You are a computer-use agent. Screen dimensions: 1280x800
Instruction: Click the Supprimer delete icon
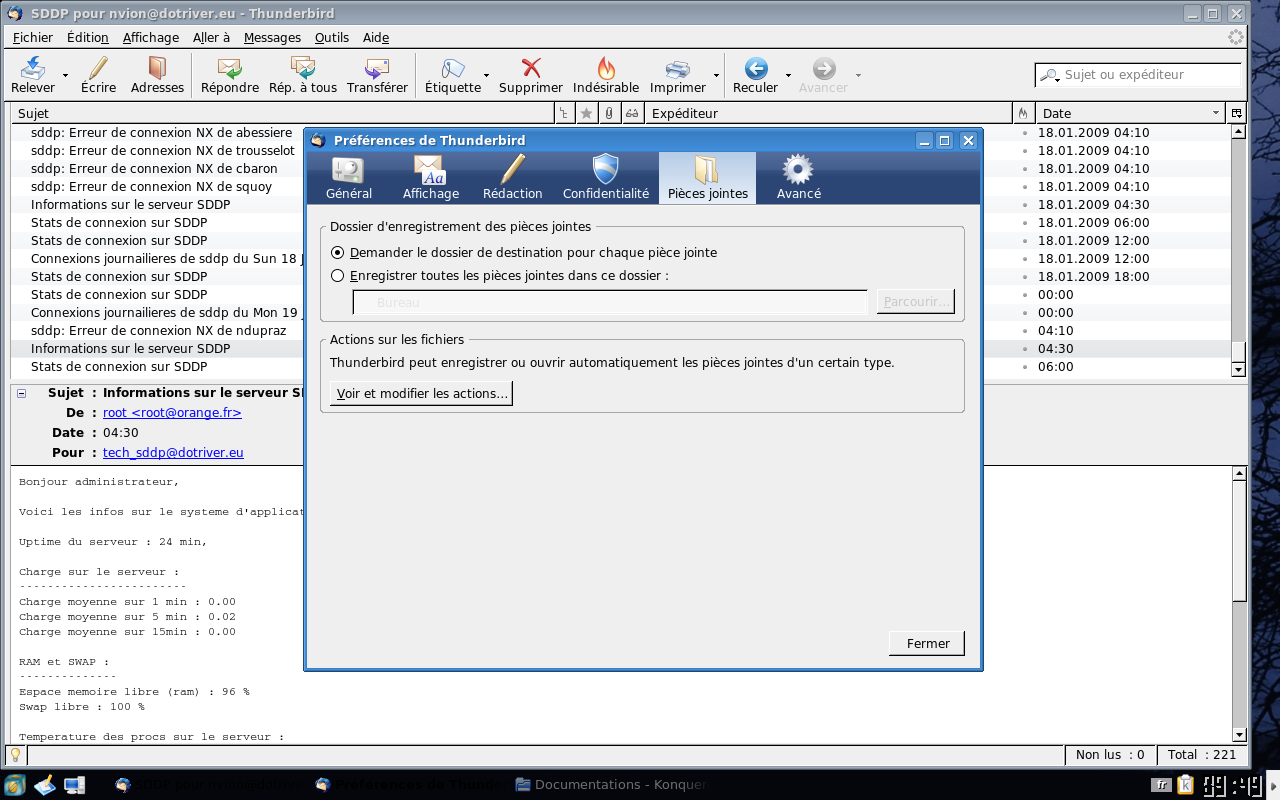[531, 69]
